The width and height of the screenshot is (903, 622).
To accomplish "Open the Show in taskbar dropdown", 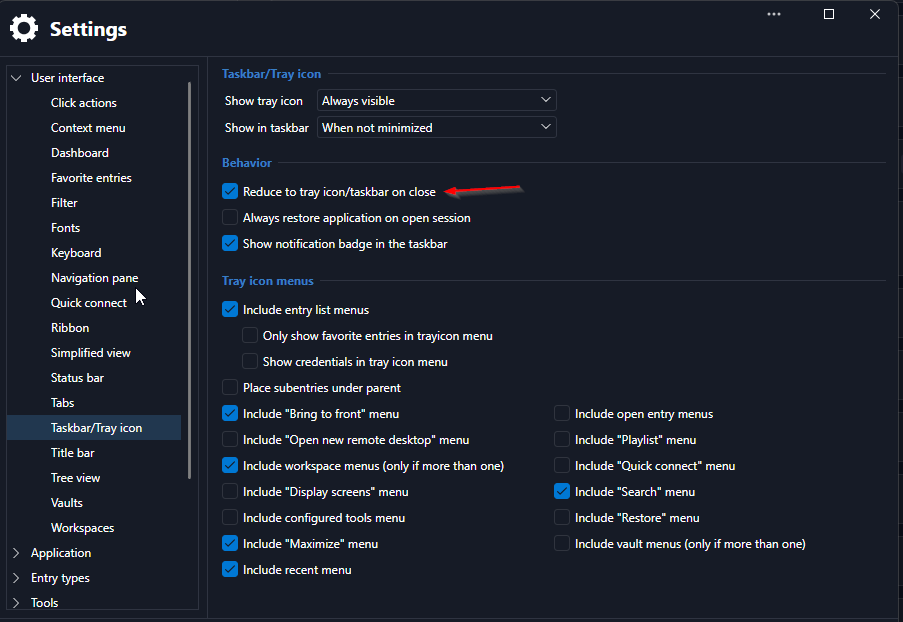I will click(437, 127).
